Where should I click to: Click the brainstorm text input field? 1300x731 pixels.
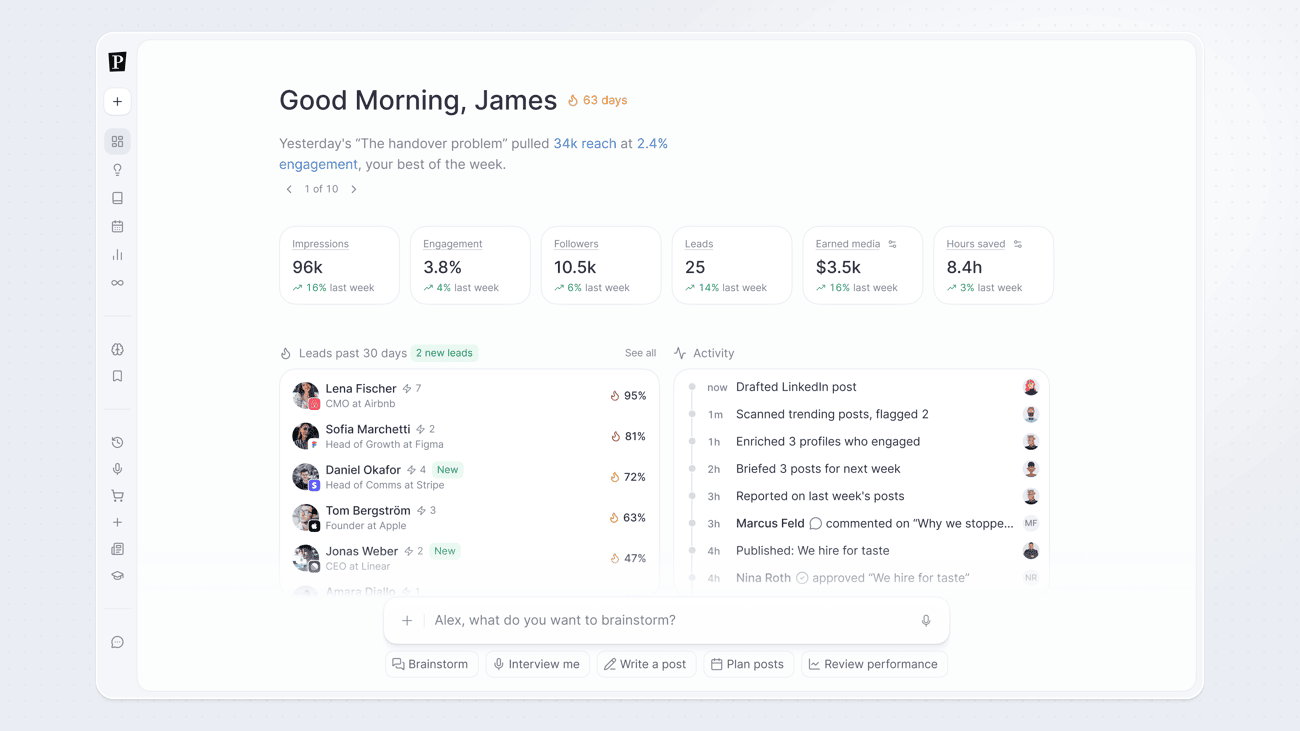[666, 621]
